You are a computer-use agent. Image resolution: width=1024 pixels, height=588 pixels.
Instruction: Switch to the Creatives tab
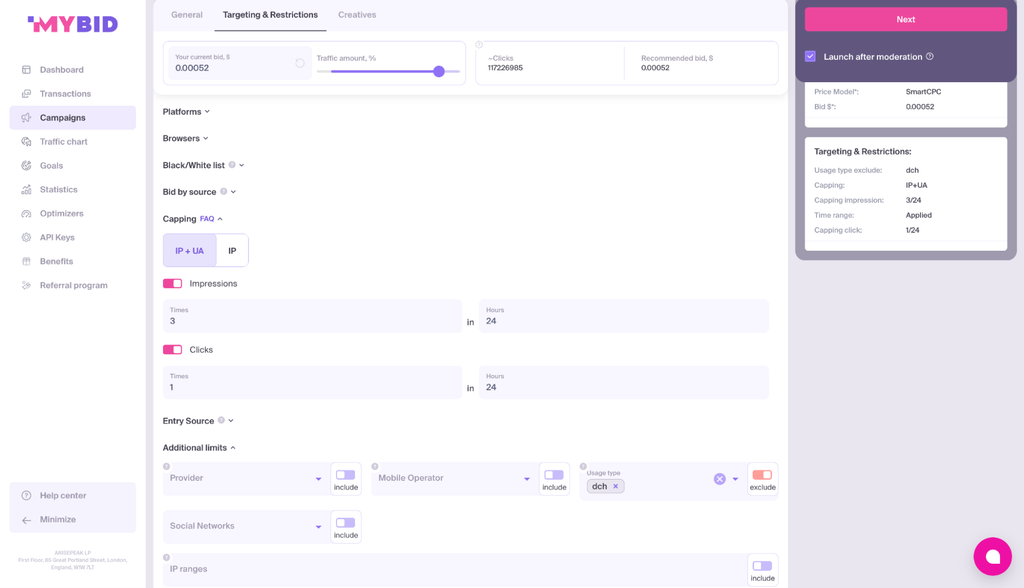(x=357, y=15)
